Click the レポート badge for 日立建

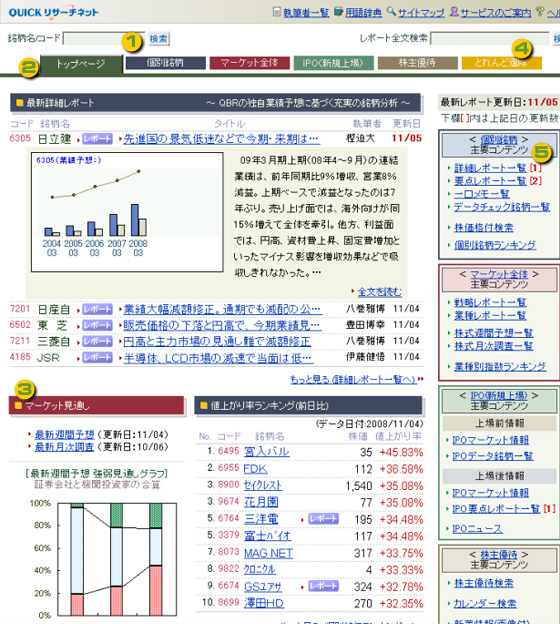98,138
